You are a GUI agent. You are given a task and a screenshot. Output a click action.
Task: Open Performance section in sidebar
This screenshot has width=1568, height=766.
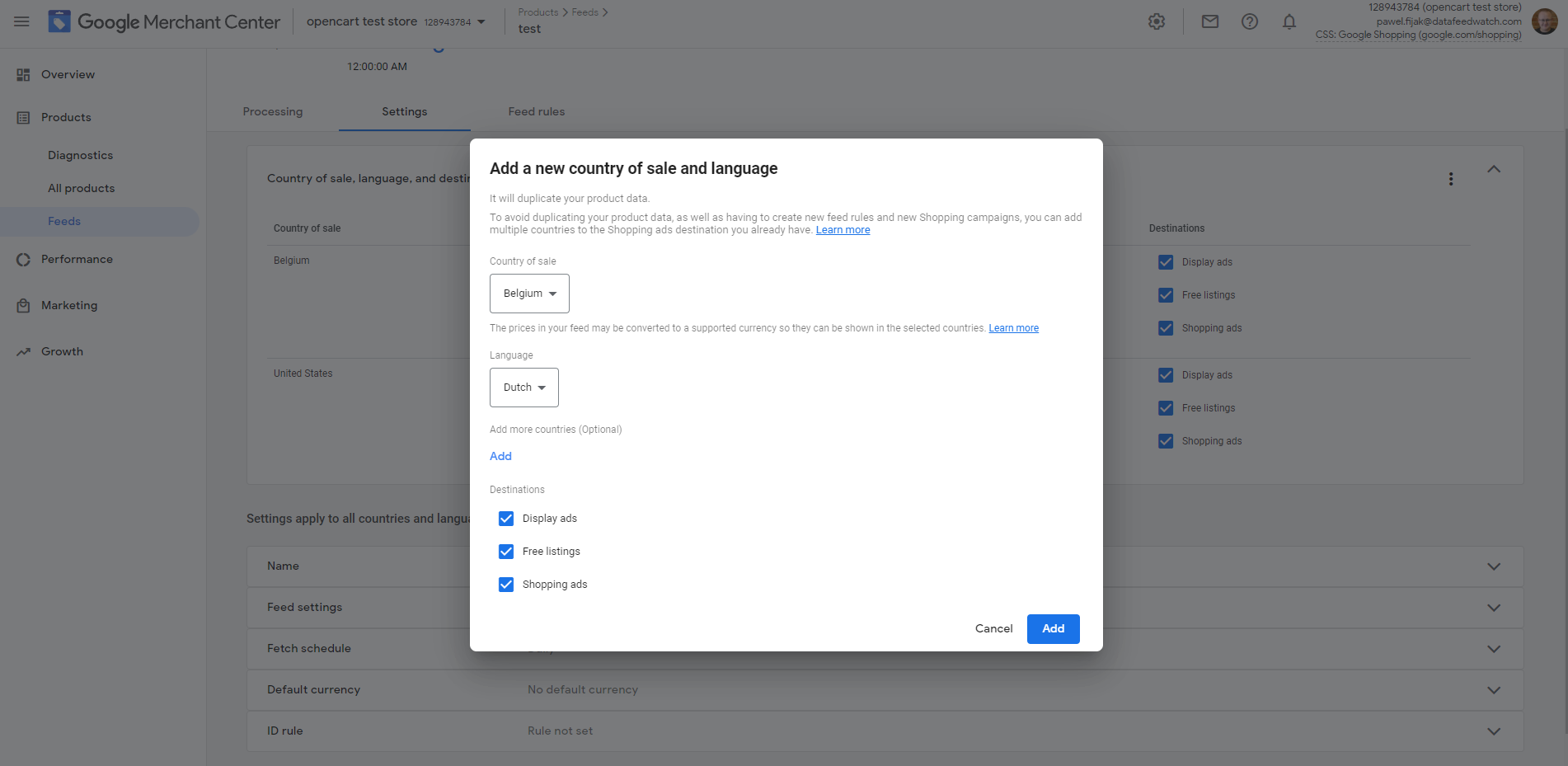77,259
